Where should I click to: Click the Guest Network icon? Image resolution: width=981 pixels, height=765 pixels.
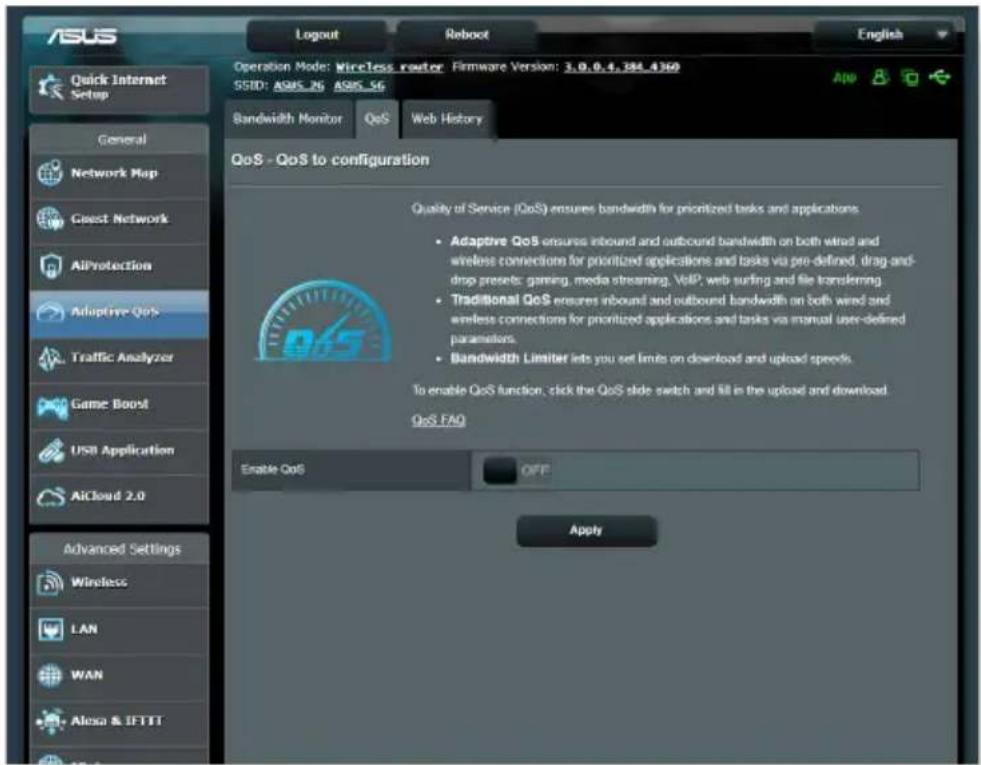coord(50,219)
